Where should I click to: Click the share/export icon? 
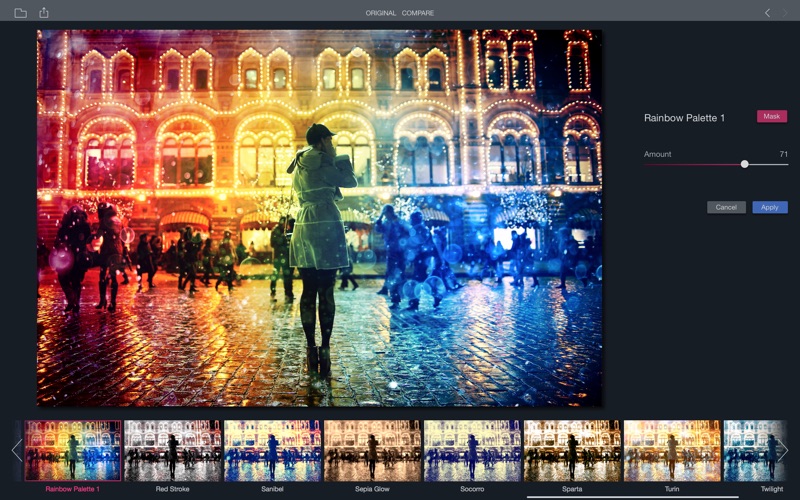coord(43,13)
